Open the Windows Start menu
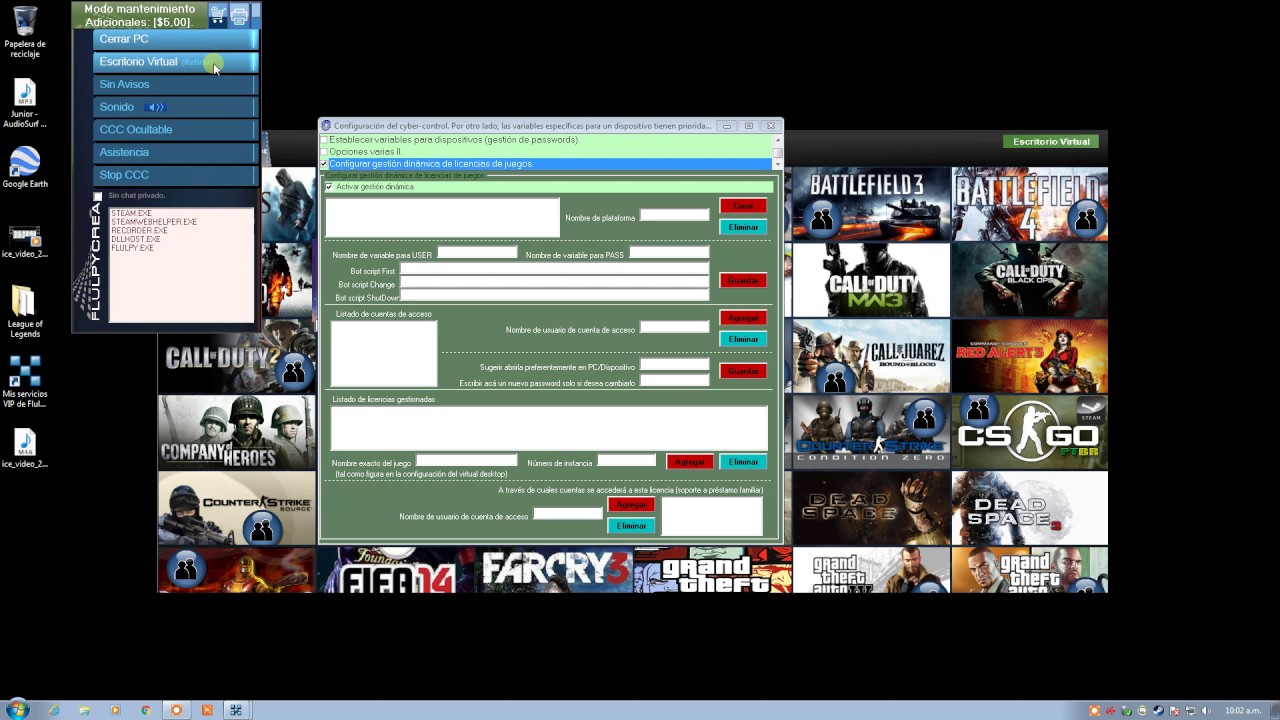This screenshot has height=720, width=1280. click(x=17, y=710)
